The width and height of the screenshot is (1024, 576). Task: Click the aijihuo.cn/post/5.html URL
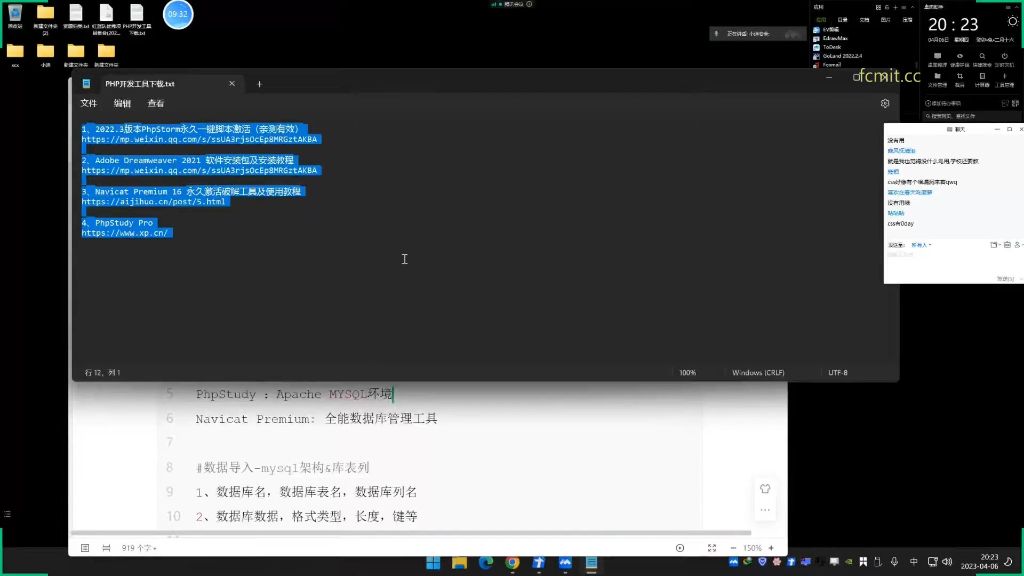(x=153, y=202)
